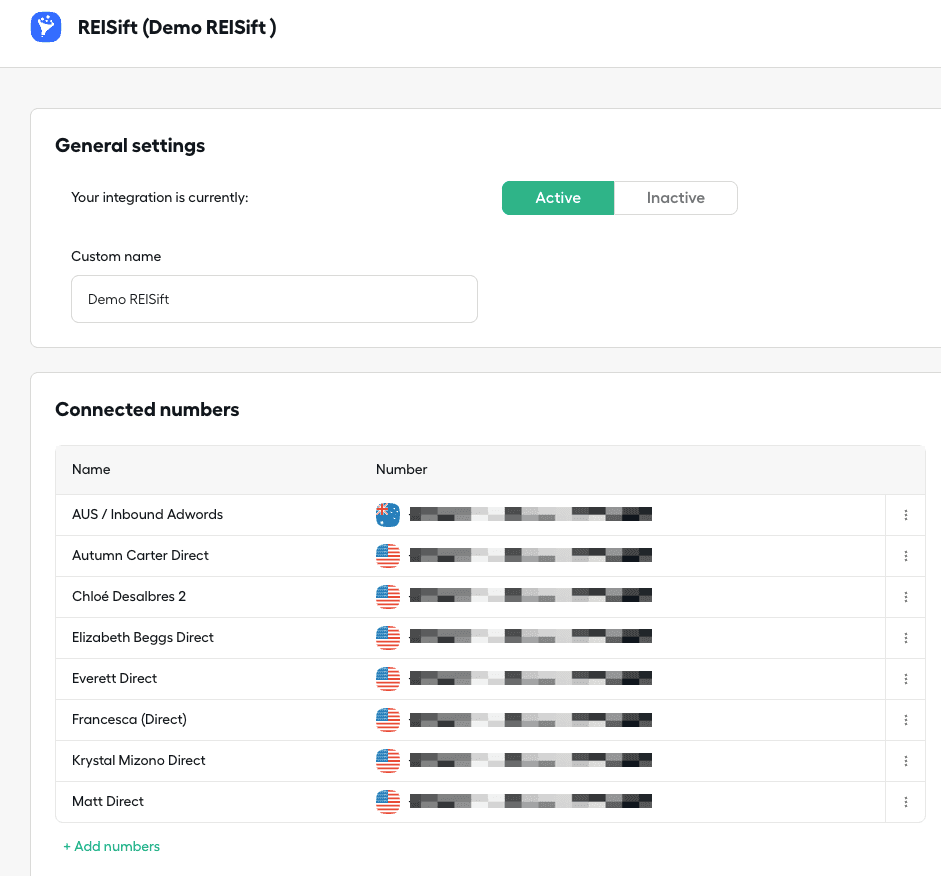941x876 pixels.
Task: Select the Everett Direct number row
Action: [530, 679]
